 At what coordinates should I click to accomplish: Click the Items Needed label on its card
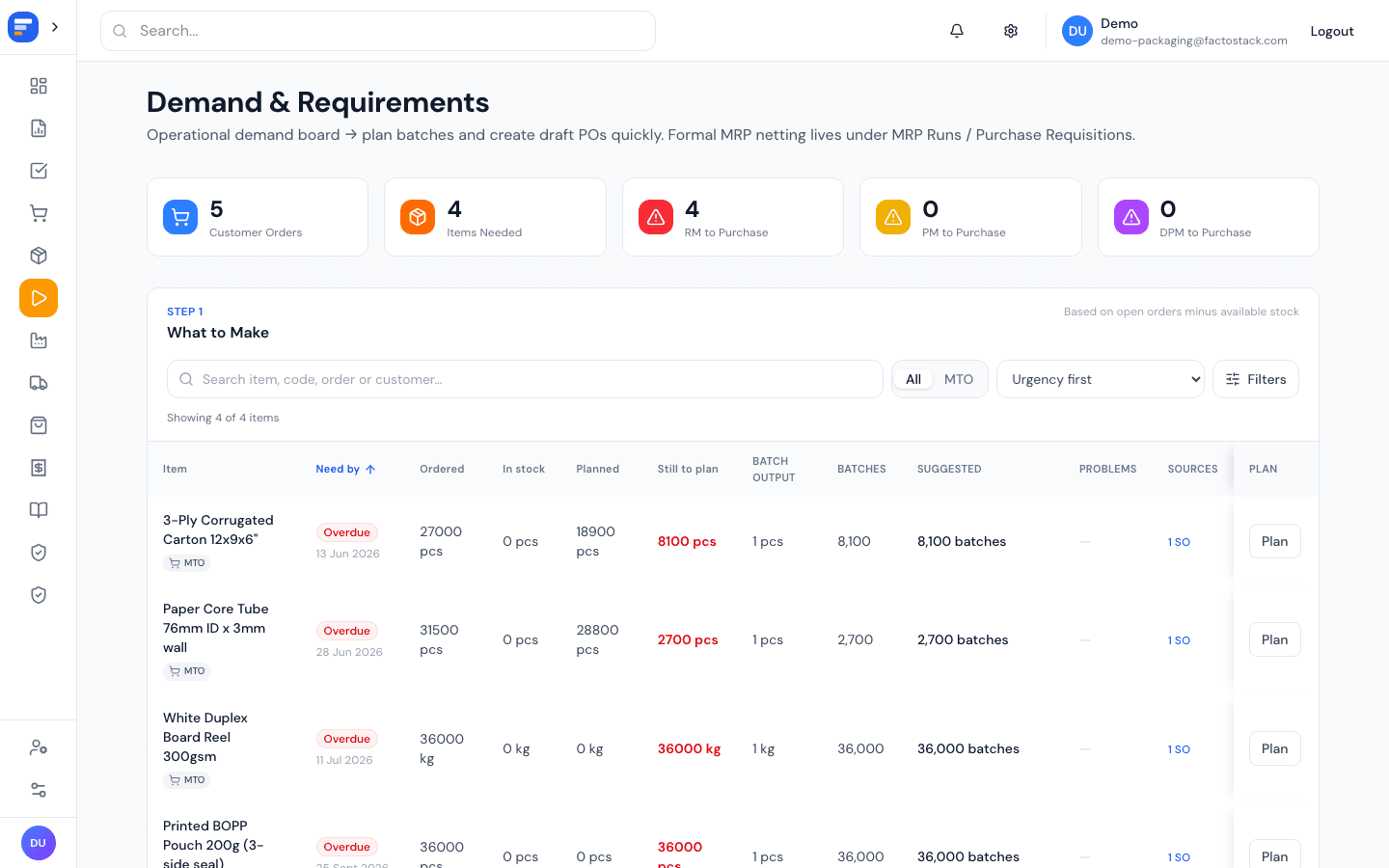tap(484, 232)
